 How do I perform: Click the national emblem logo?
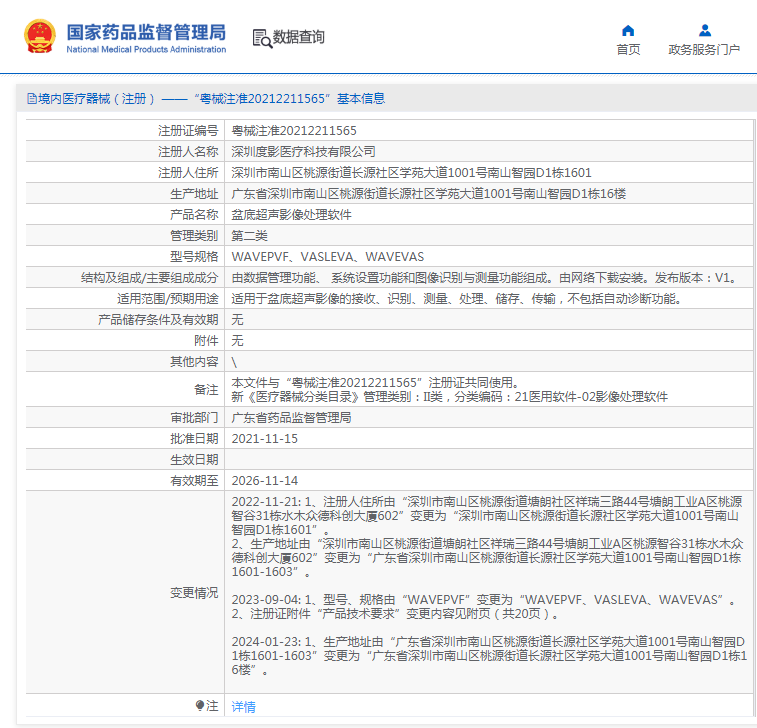pyautogui.click(x=40, y=36)
